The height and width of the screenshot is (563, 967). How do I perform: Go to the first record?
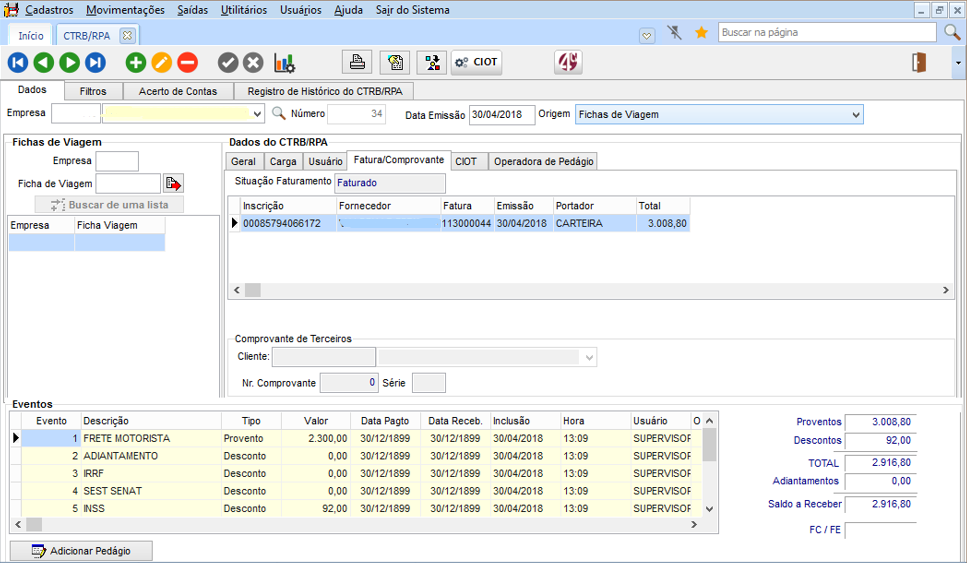tap(17, 63)
